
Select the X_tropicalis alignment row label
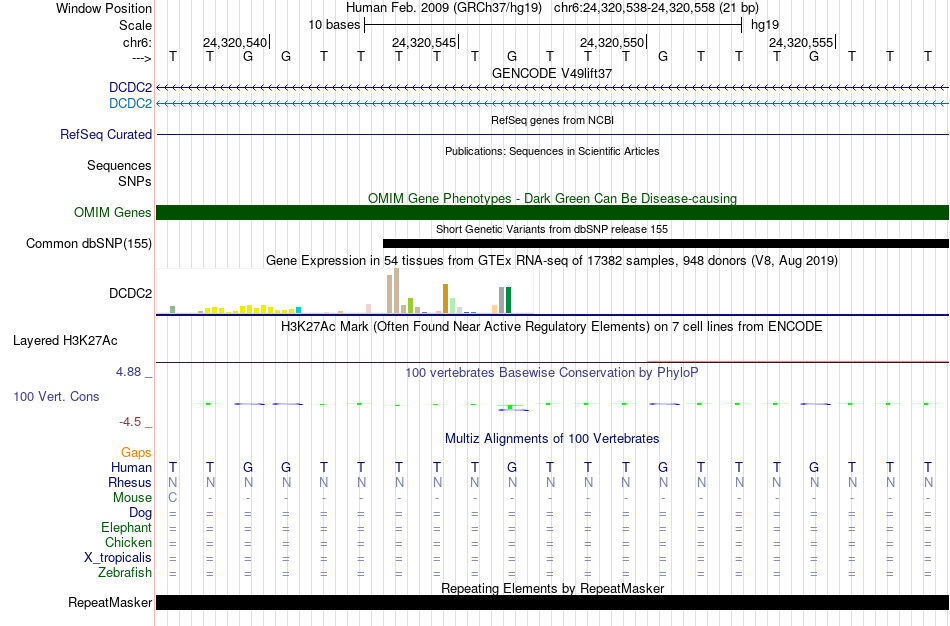pyautogui.click(x=118, y=558)
